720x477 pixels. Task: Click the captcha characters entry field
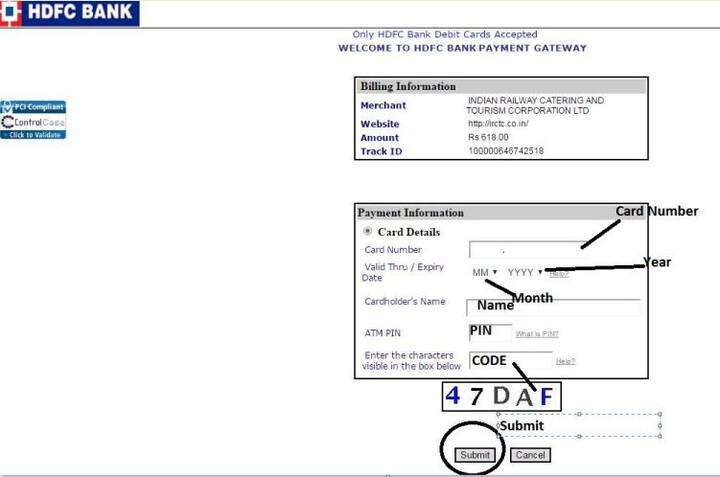click(511, 360)
